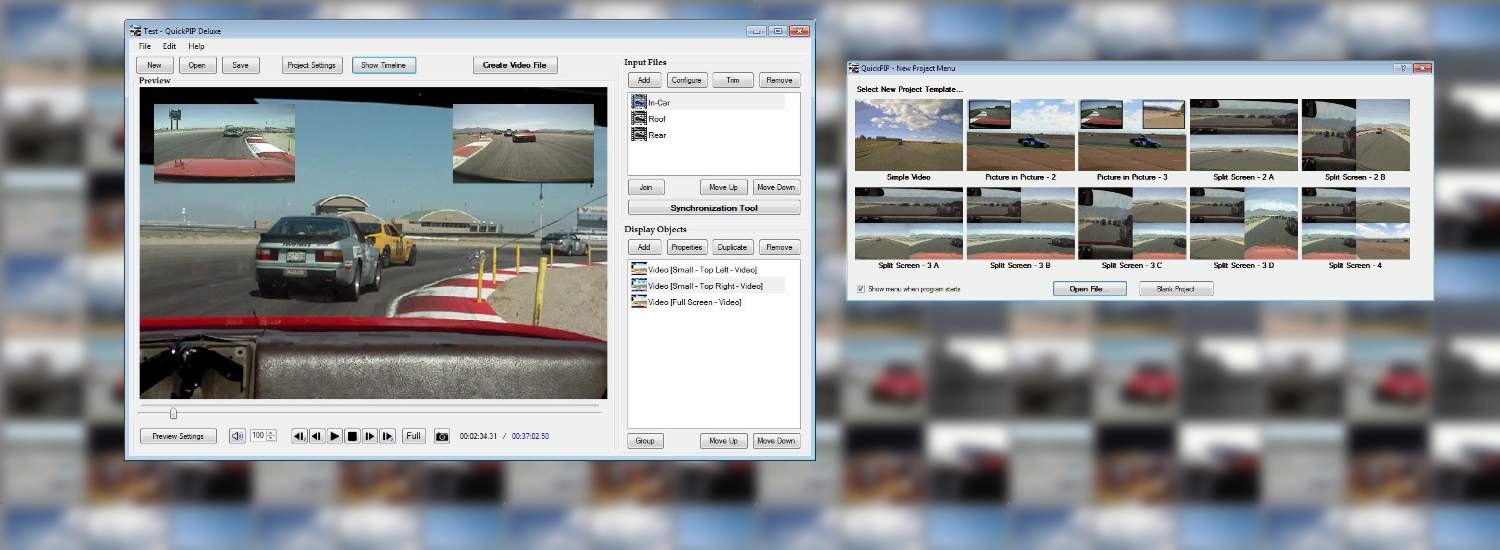Click the Rear input file icon
The width and height of the screenshot is (1500, 550).
(639, 134)
